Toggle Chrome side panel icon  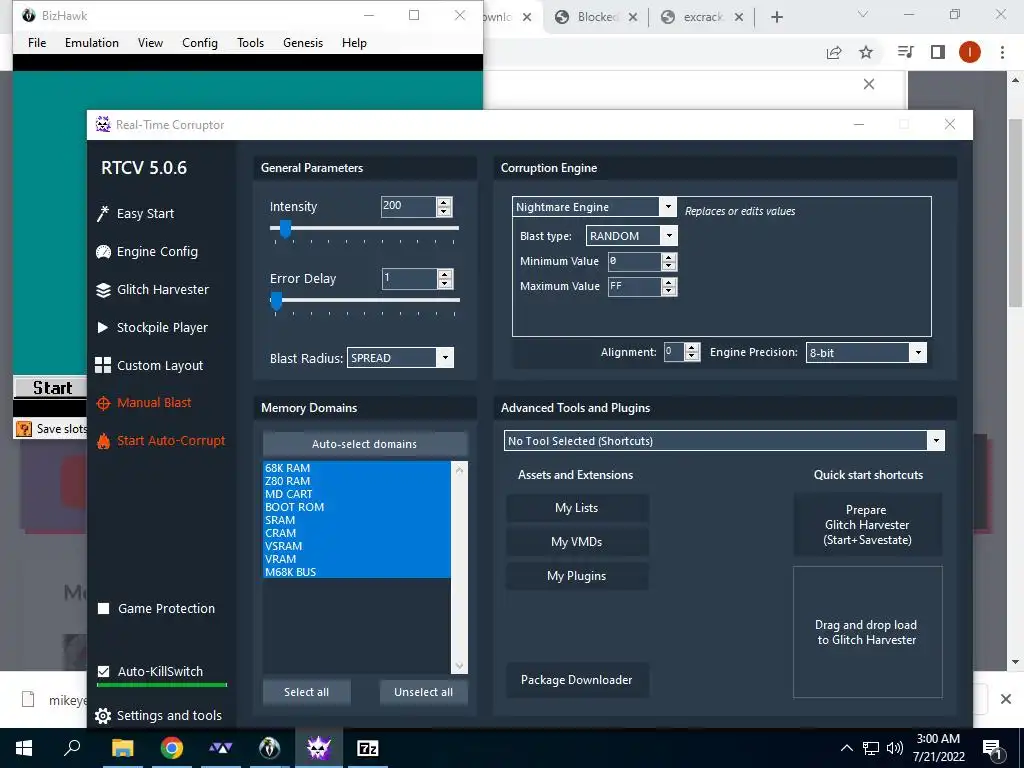point(938,52)
